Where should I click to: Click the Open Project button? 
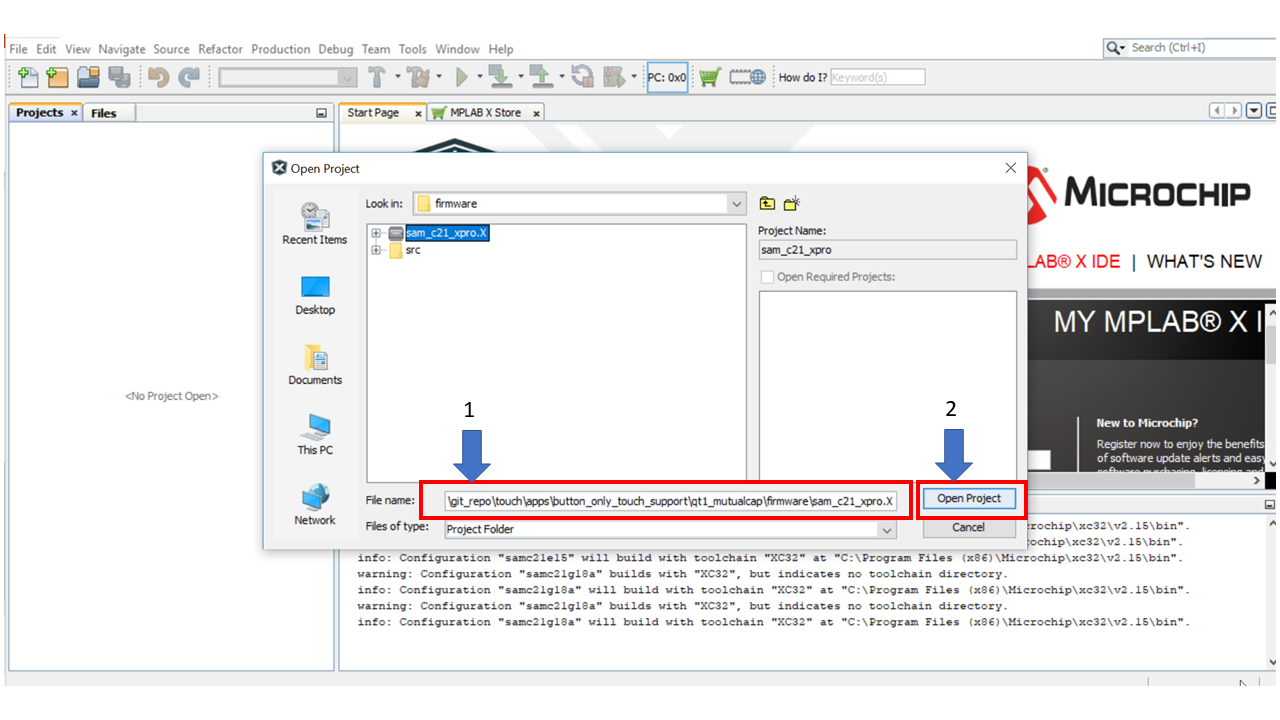click(968, 499)
